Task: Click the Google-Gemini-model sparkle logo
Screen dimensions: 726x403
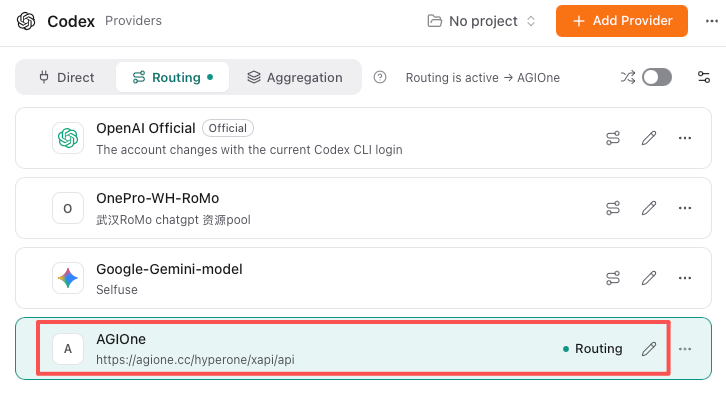Action: 68,278
